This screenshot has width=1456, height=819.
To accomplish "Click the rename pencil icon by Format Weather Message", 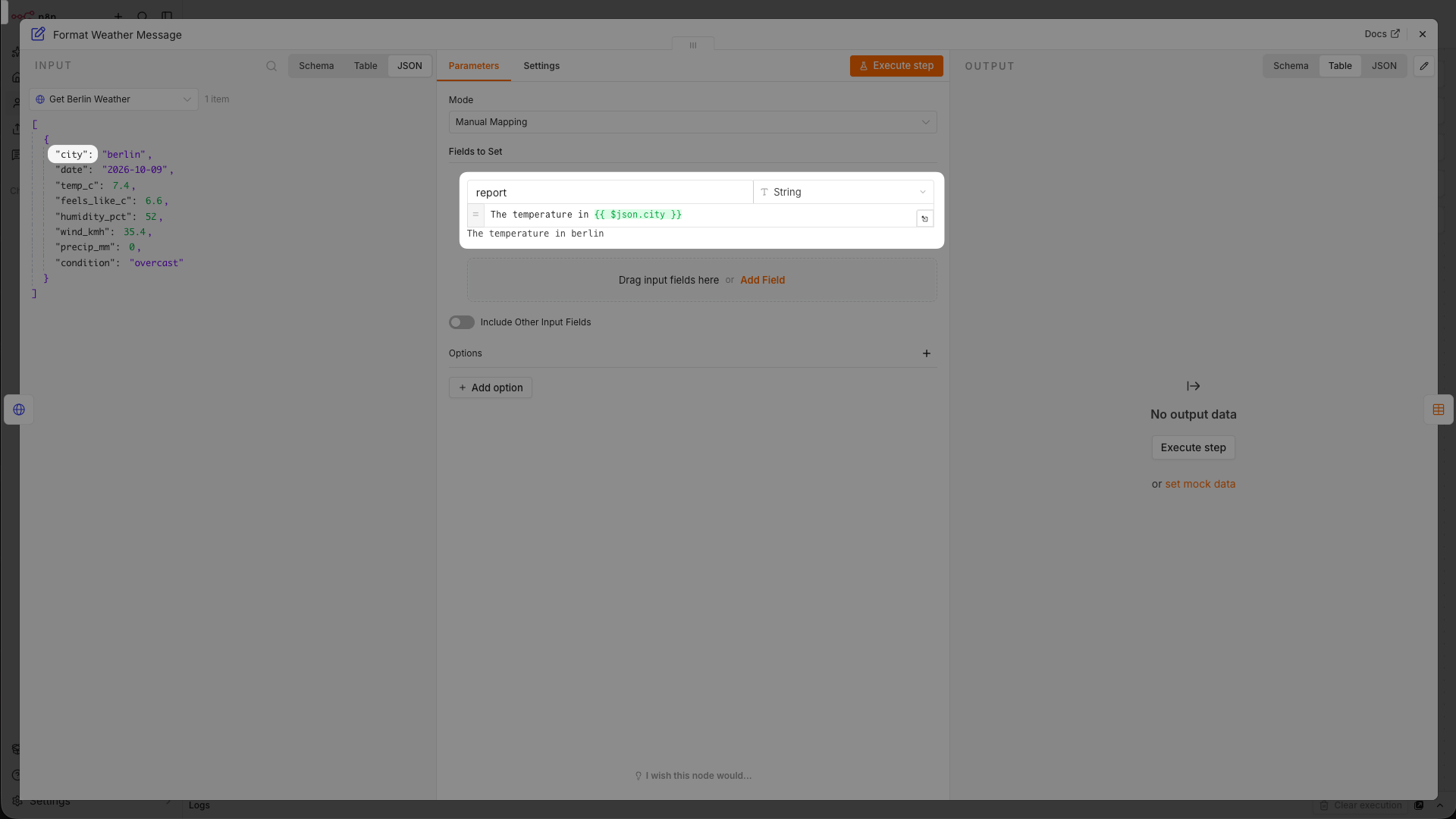I will [x=38, y=34].
